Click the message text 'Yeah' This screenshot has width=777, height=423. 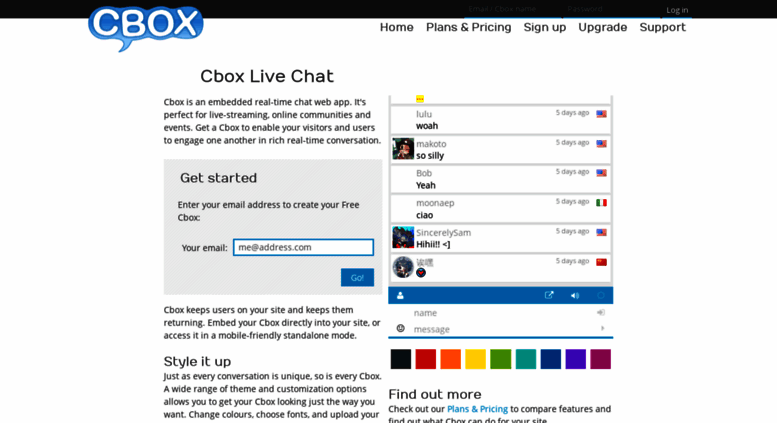click(426, 185)
